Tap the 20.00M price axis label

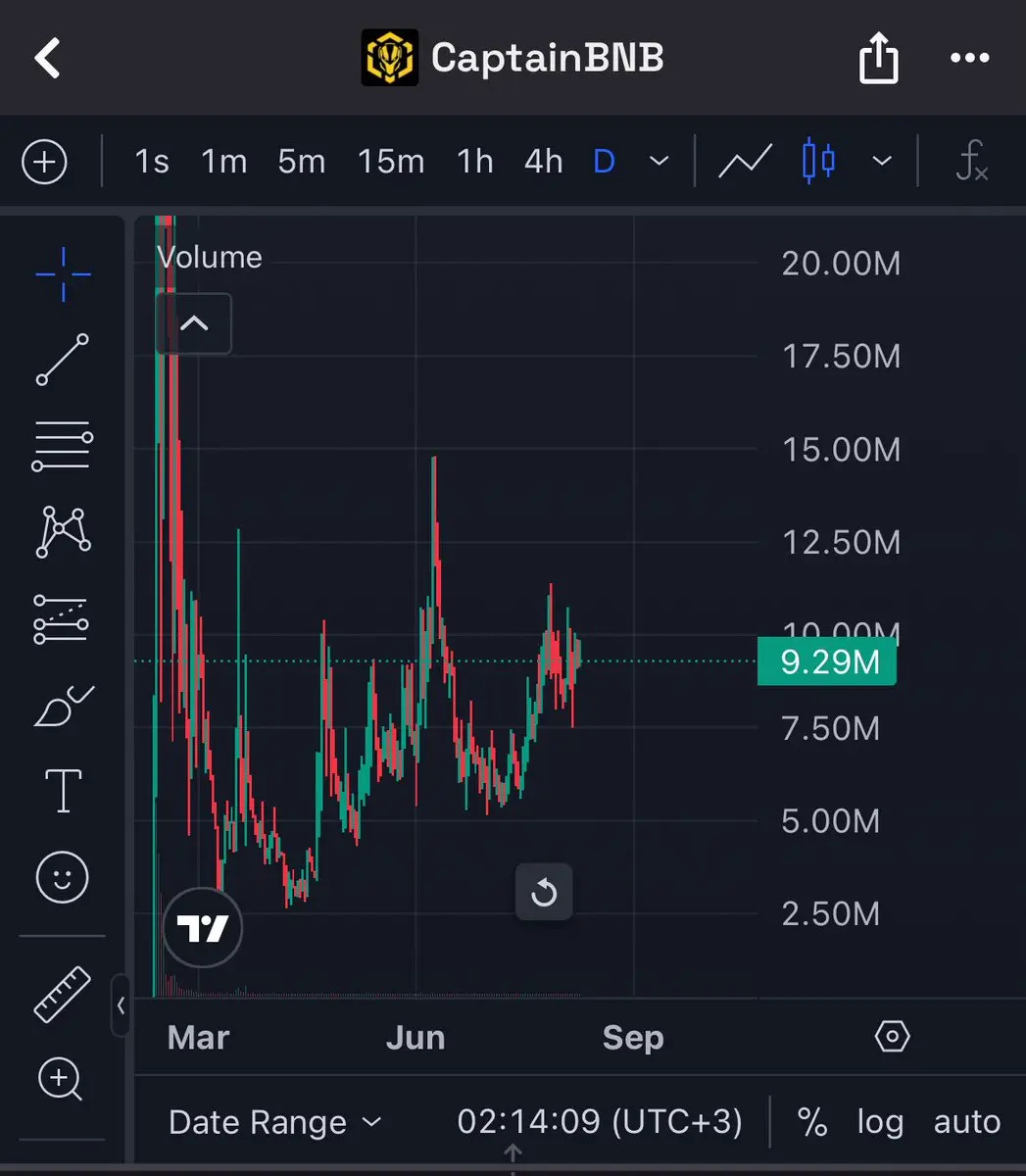point(841,264)
